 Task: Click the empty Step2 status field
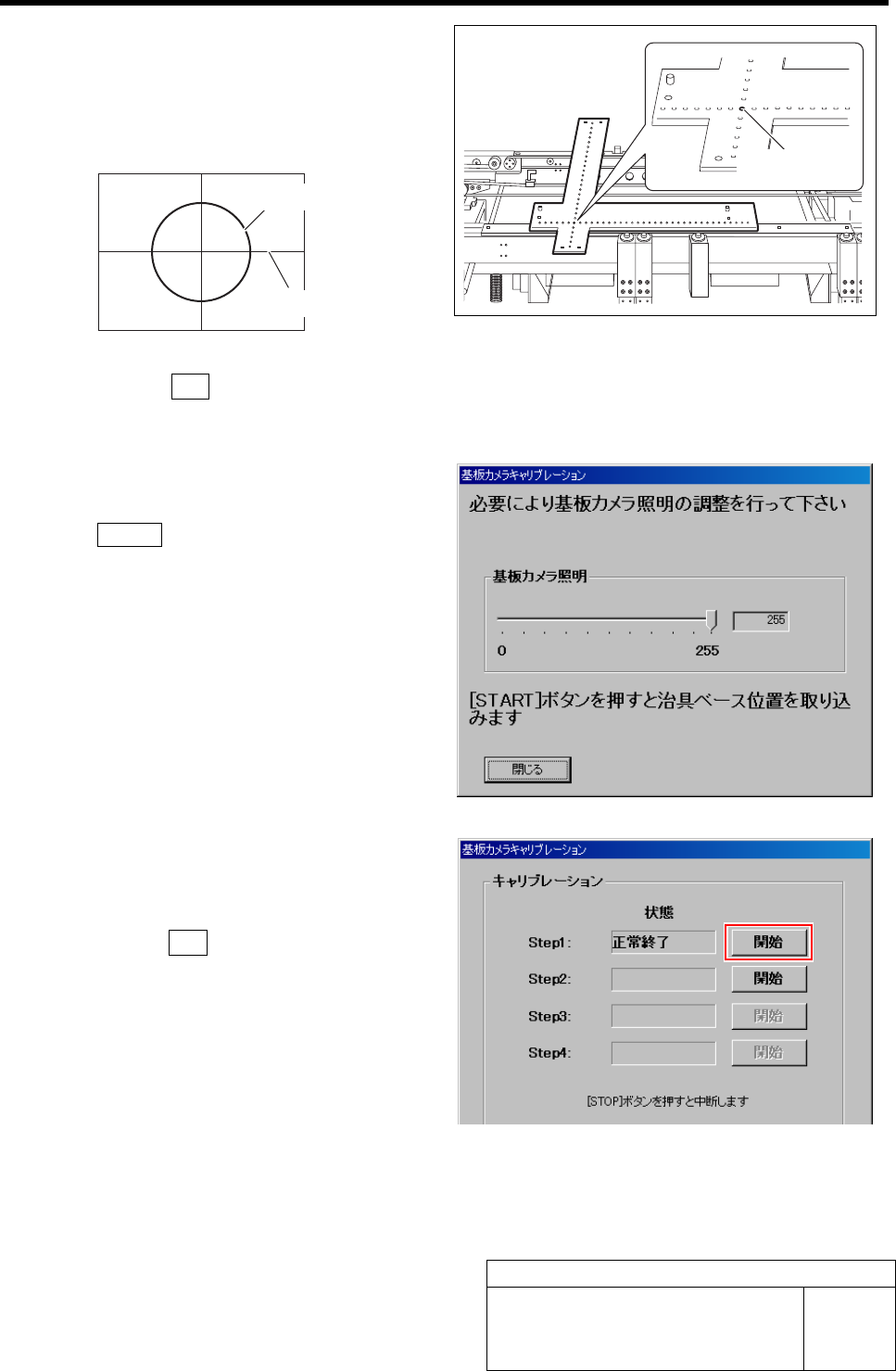(x=663, y=979)
